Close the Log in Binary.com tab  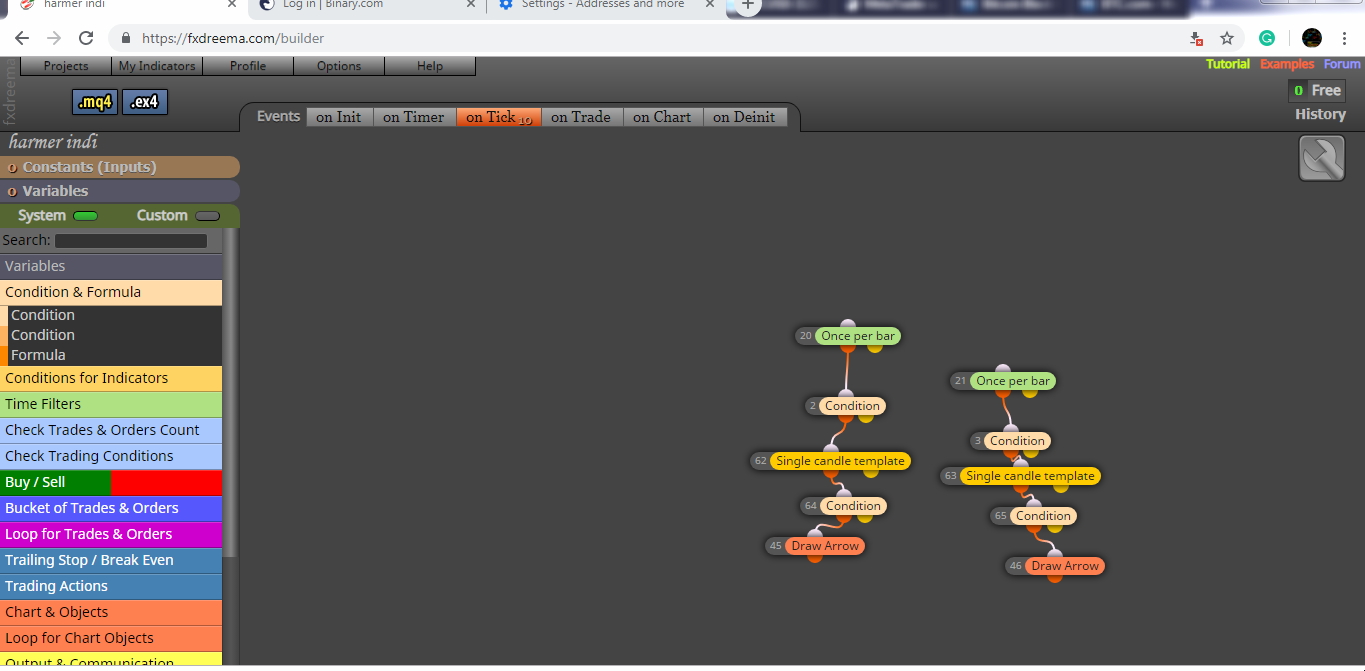point(471,5)
